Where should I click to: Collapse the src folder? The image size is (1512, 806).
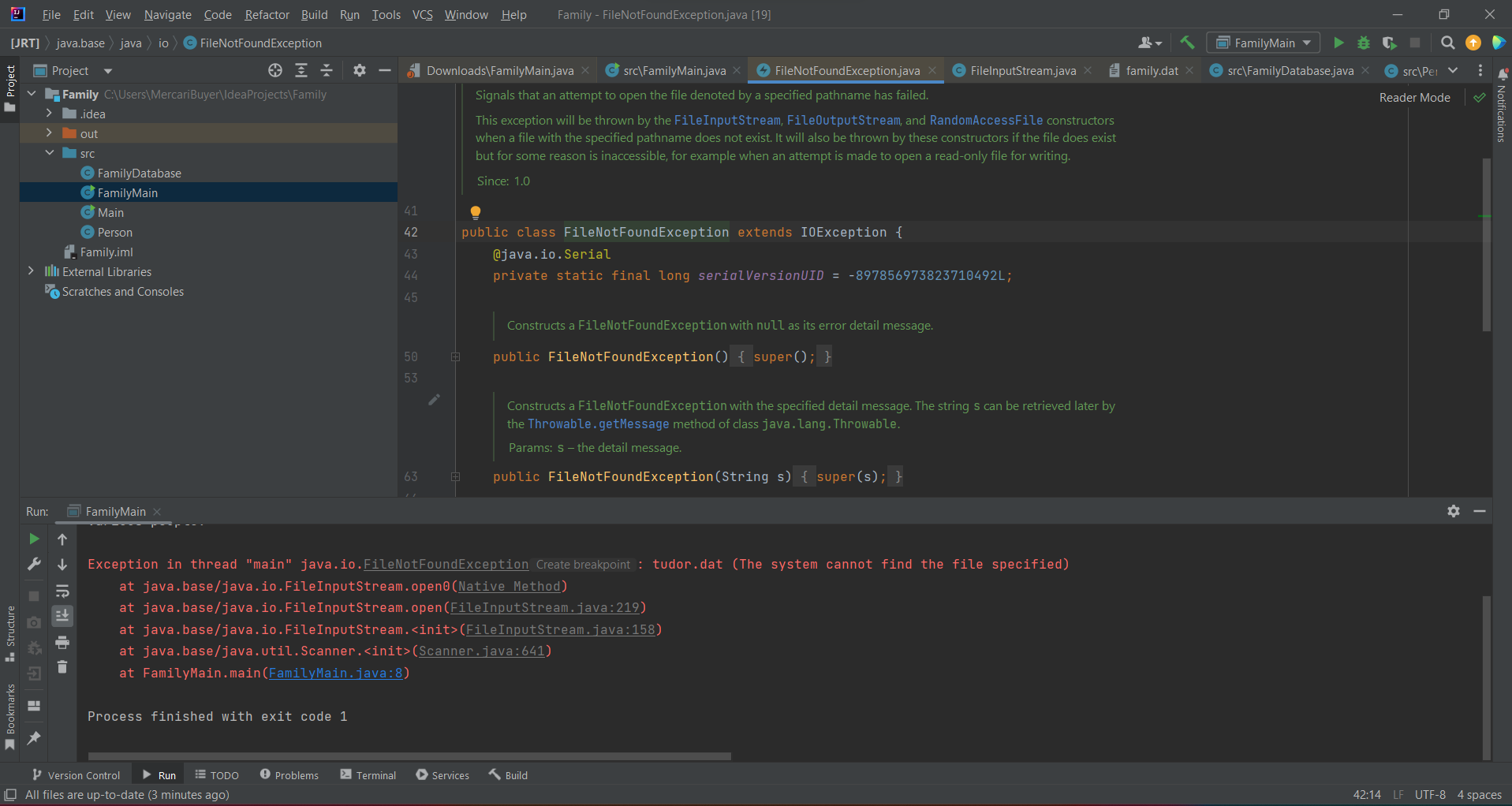[x=50, y=153]
